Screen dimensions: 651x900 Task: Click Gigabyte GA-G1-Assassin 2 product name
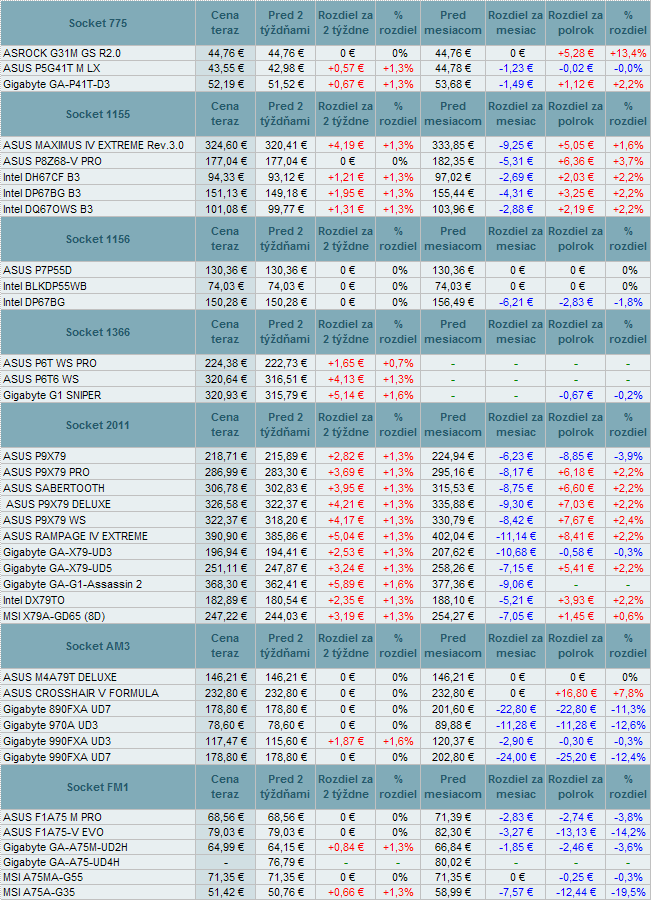pos(72,585)
